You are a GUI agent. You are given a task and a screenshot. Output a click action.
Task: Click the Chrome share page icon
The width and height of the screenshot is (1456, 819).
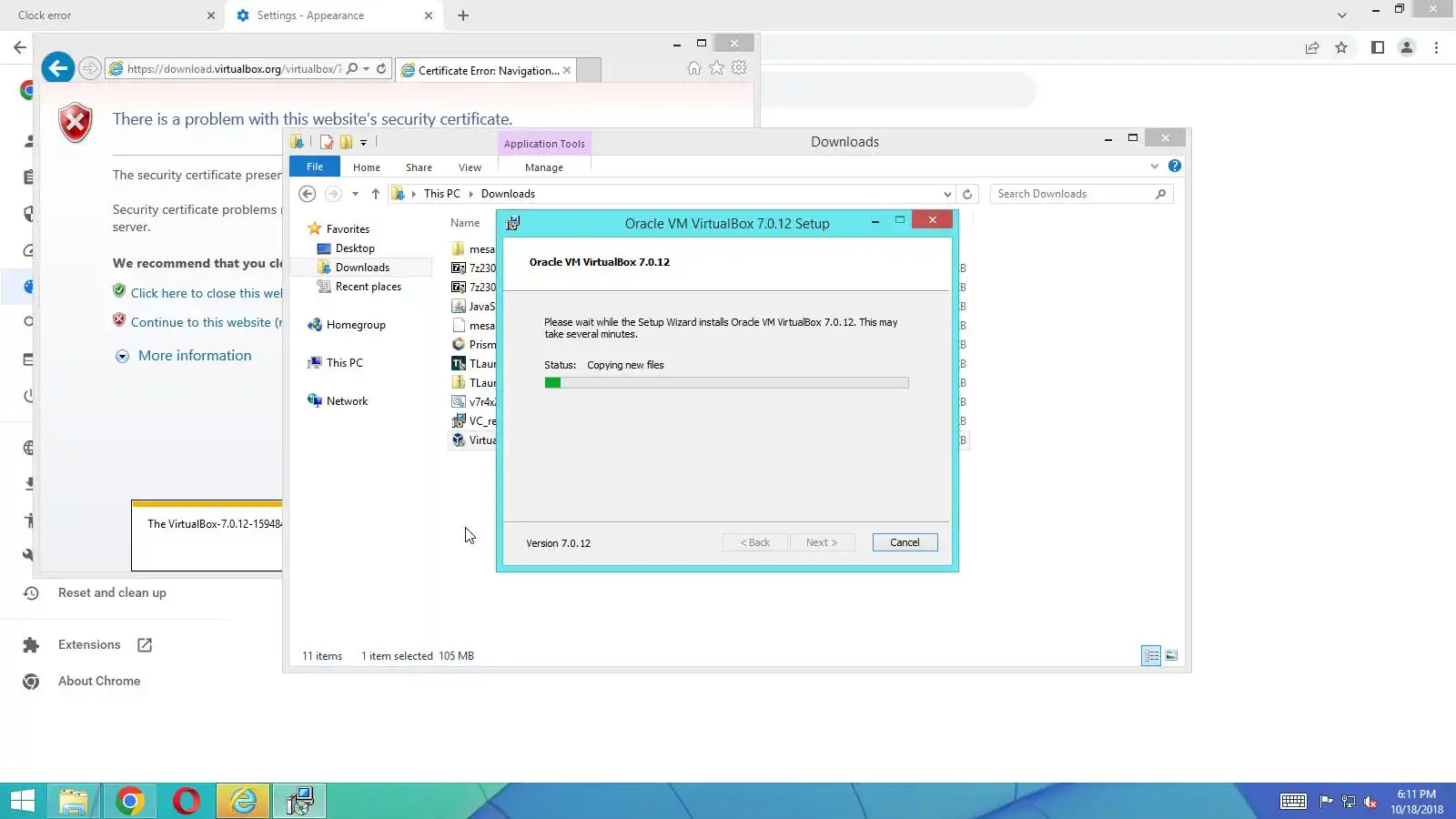click(1312, 48)
